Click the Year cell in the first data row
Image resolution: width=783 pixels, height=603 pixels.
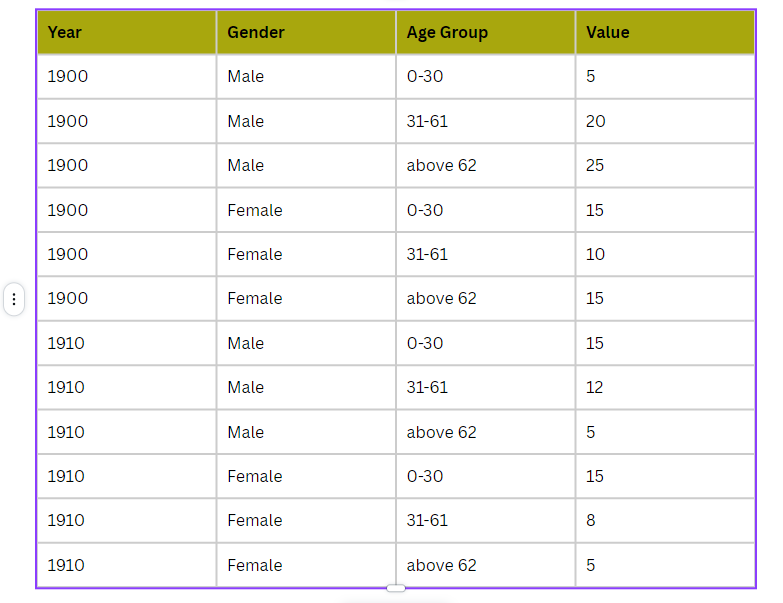(126, 76)
